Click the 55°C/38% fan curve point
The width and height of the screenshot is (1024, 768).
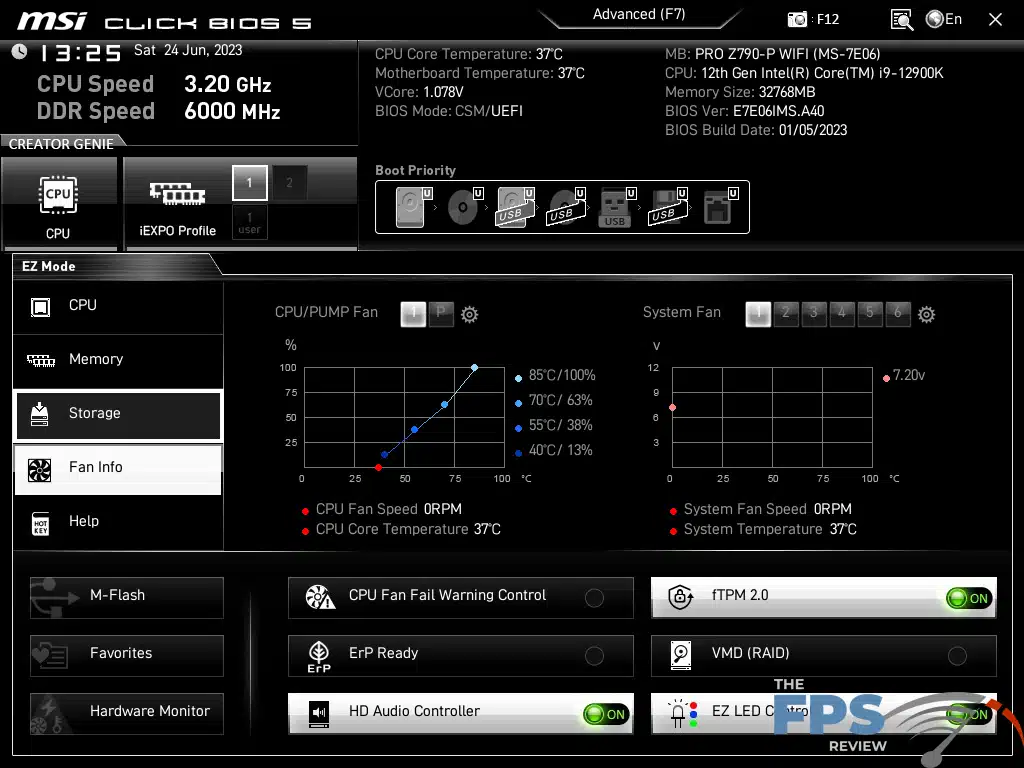click(x=415, y=430)
